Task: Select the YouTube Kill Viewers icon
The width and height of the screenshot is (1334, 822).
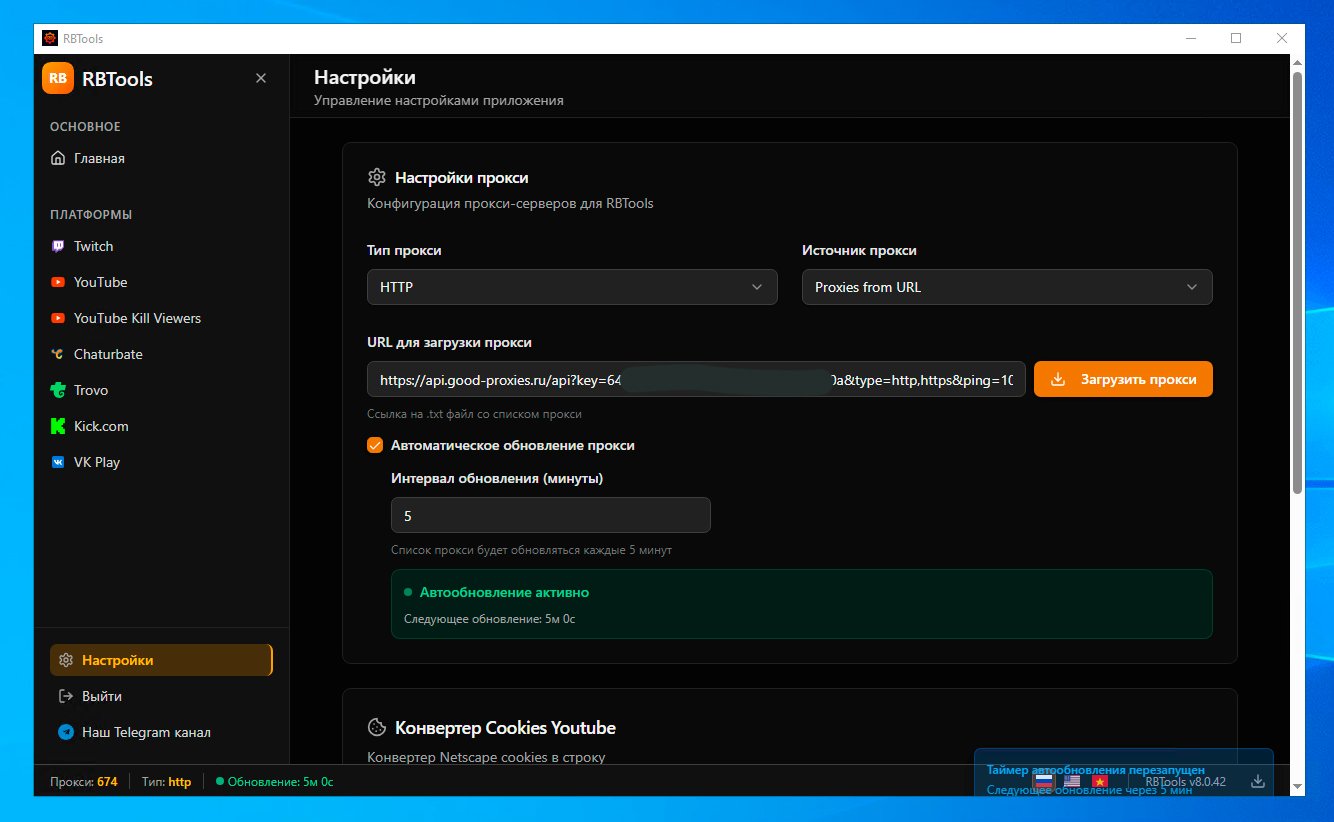Action: coord(59,318)
